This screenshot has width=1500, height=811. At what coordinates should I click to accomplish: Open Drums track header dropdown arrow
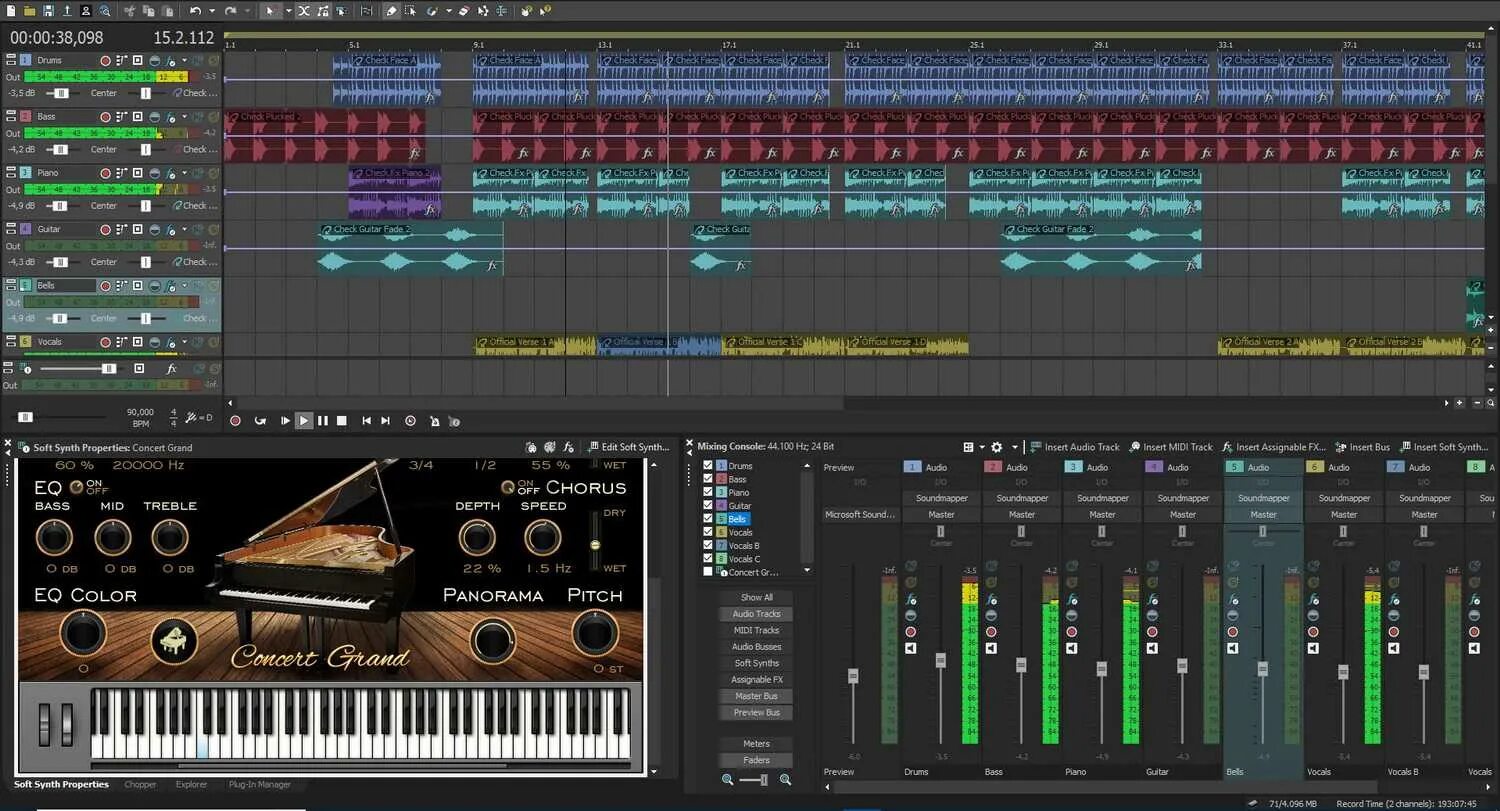[x=184, y=60]
